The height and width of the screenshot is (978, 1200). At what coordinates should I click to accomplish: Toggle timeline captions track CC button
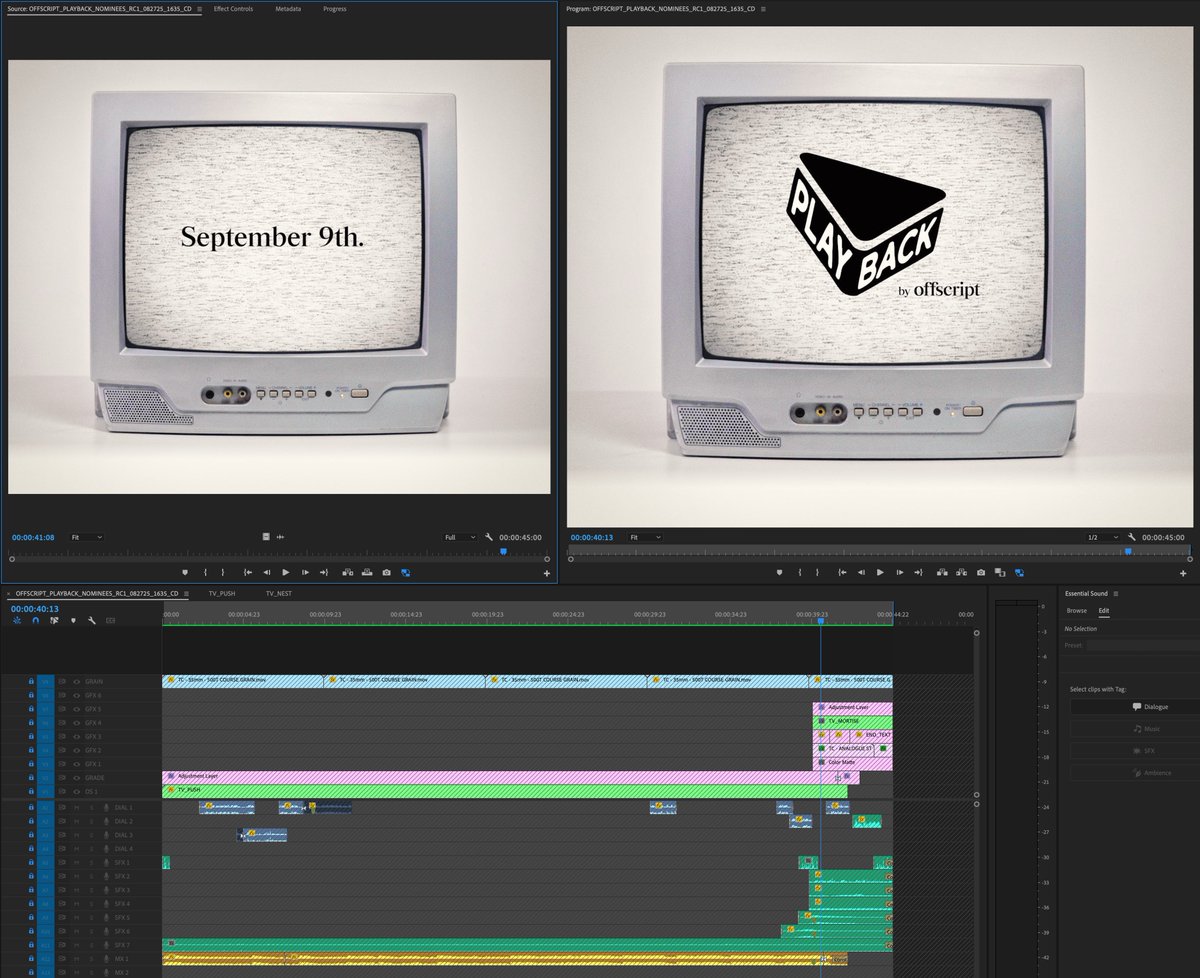110,620
